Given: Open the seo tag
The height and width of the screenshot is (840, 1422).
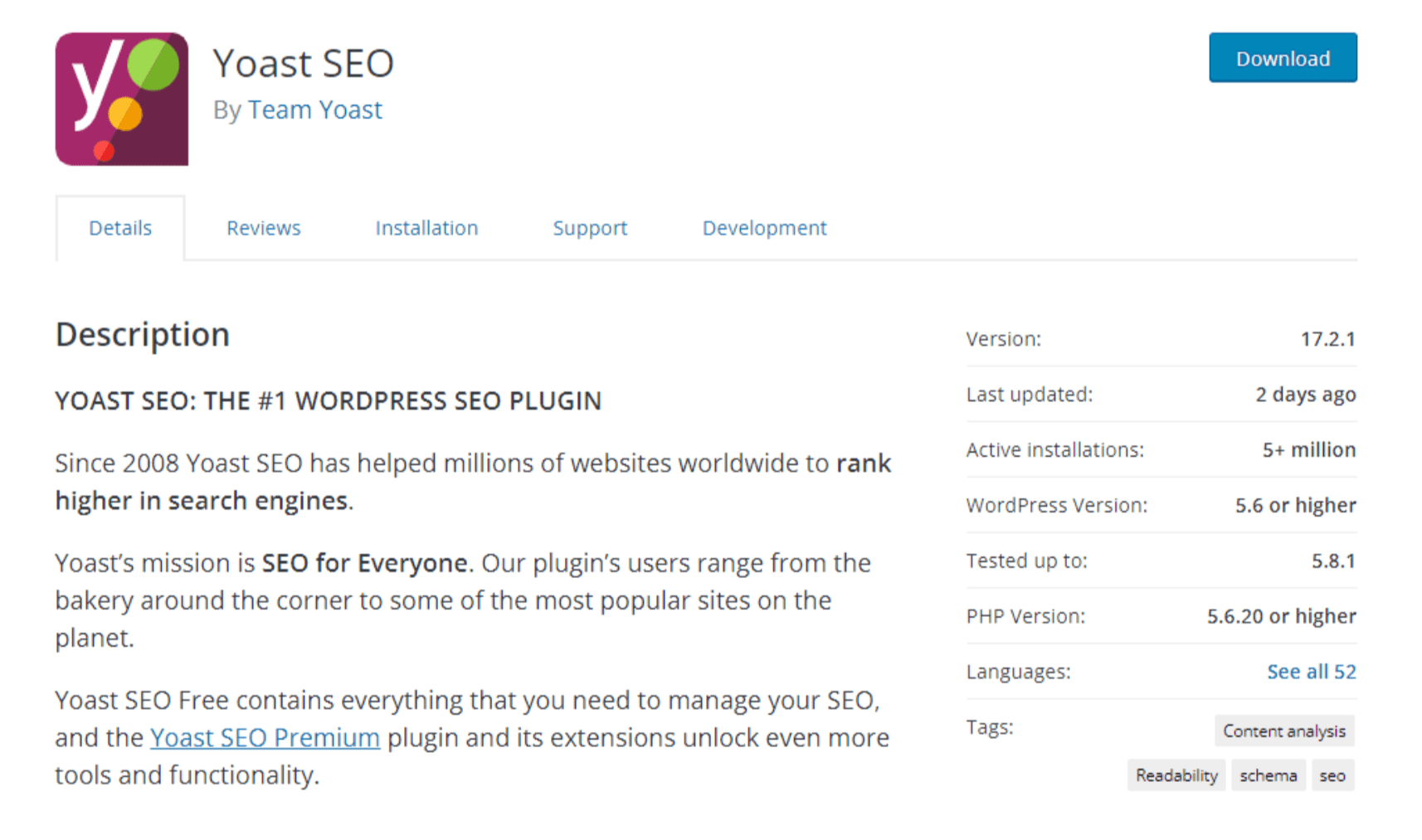Looking at the screenshot, I should click(1332, 775).
